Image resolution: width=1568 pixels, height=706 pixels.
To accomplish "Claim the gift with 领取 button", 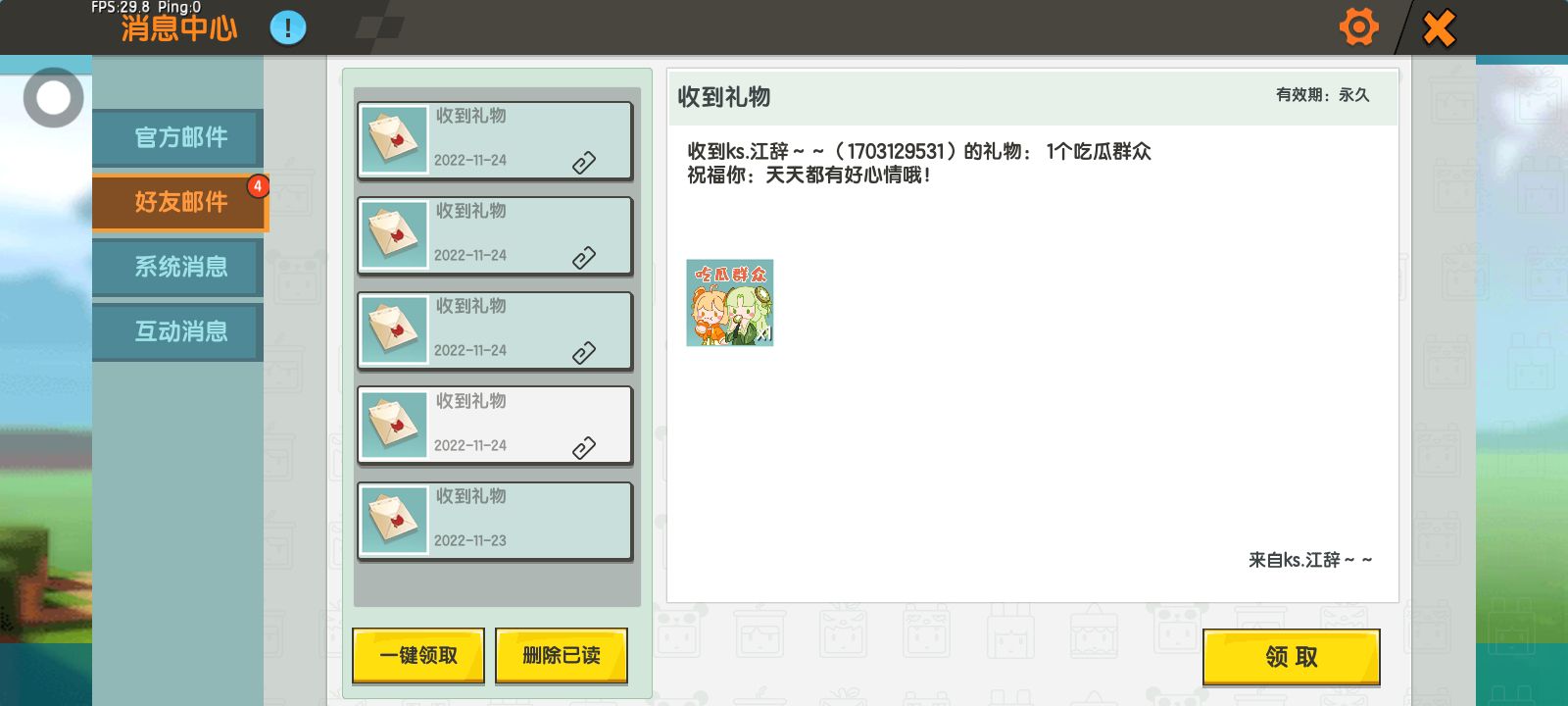I will 1292,657.
